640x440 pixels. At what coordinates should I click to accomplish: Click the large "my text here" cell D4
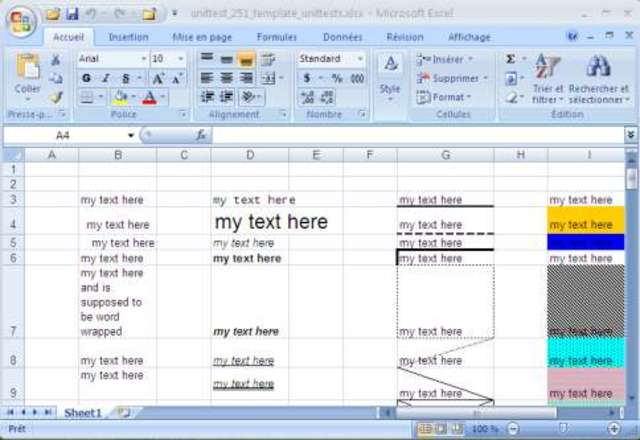[x=250, y=221]
